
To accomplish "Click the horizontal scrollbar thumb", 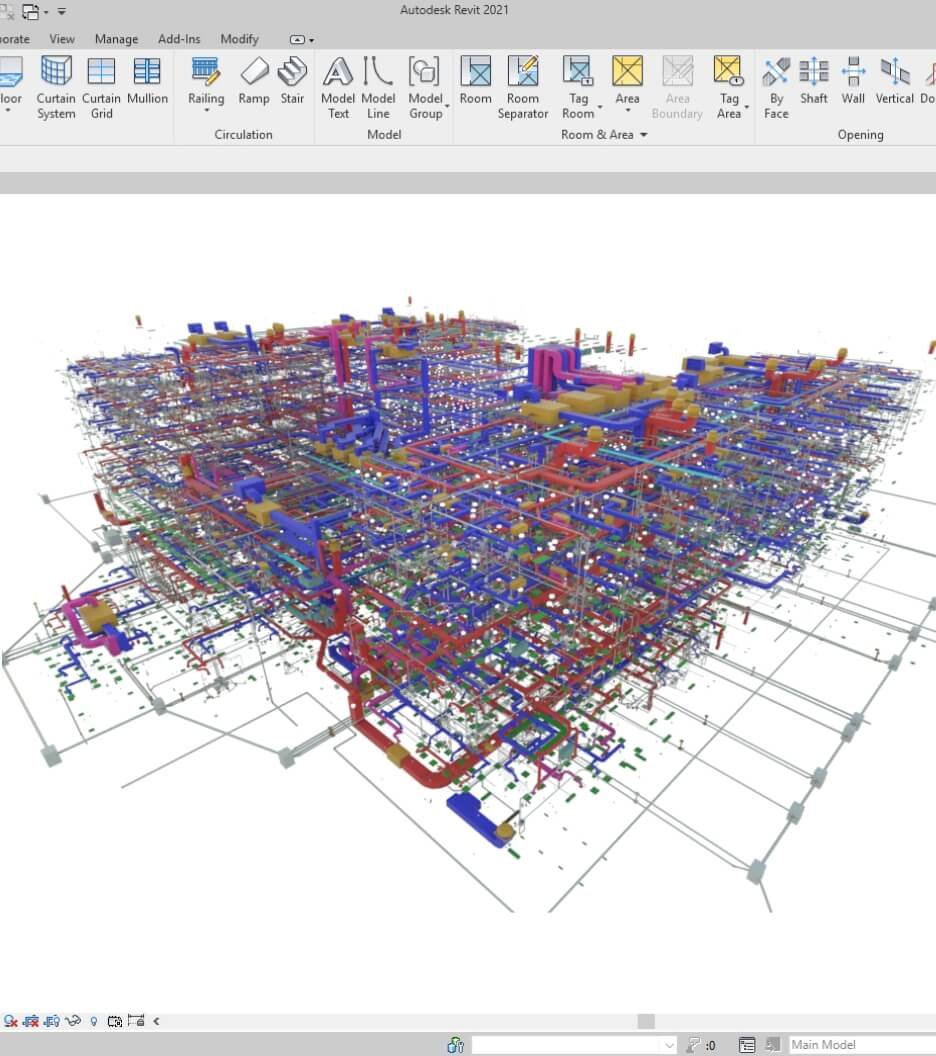I will [x=646, y=1021].
